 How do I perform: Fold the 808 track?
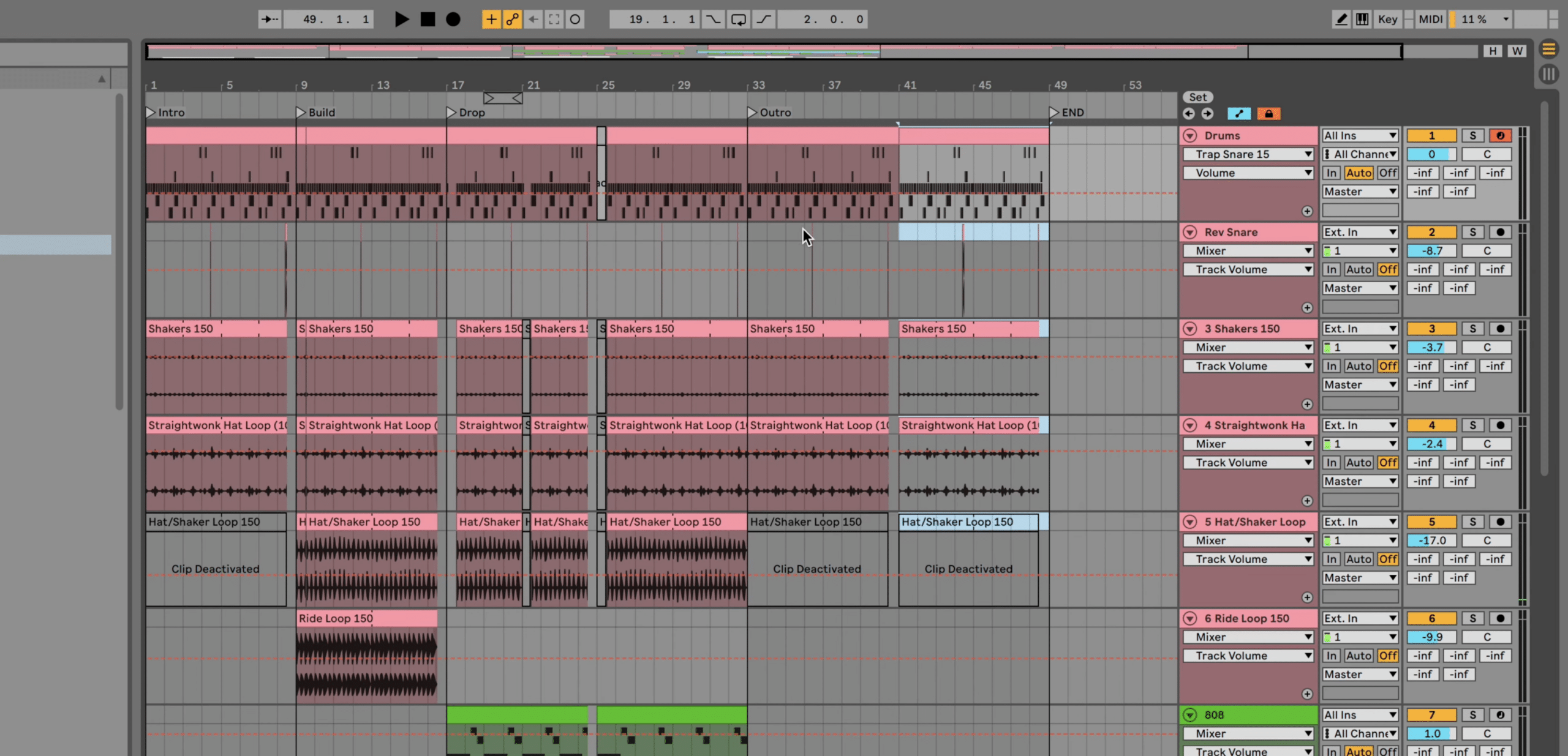pyautogui.click(x=1190, y=715)
